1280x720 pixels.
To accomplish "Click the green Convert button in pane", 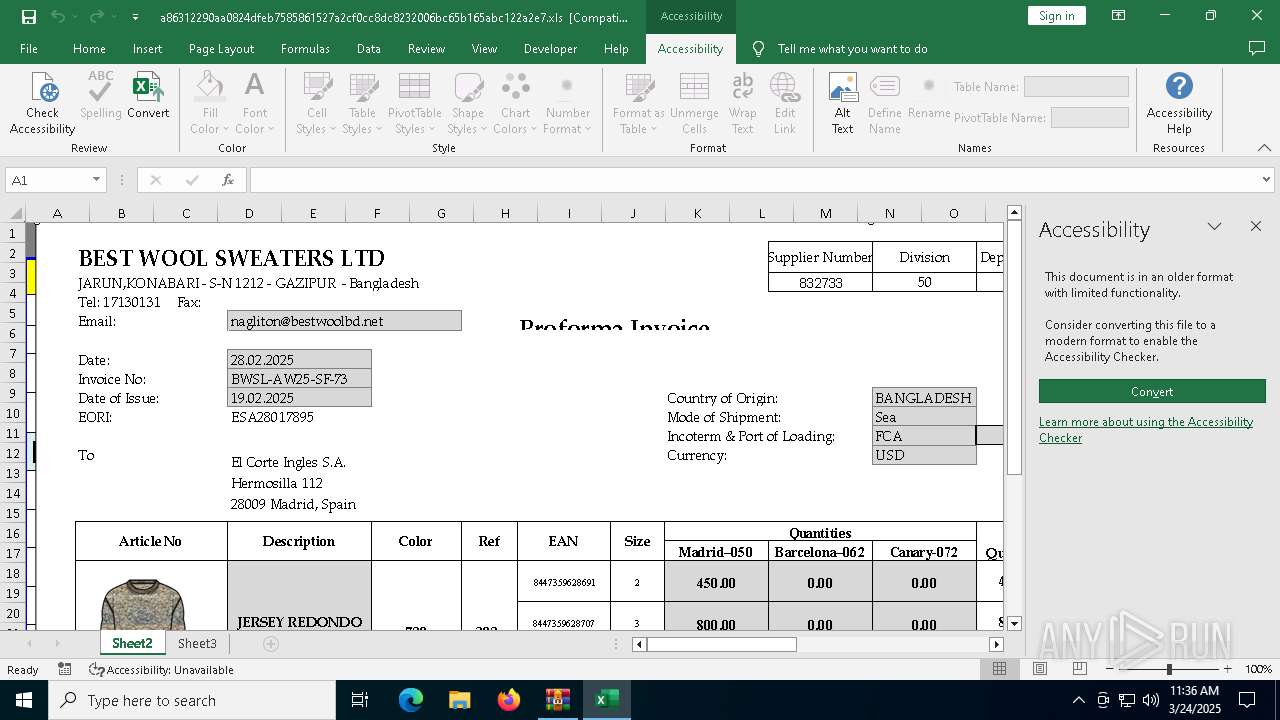I will point(1152,391).
